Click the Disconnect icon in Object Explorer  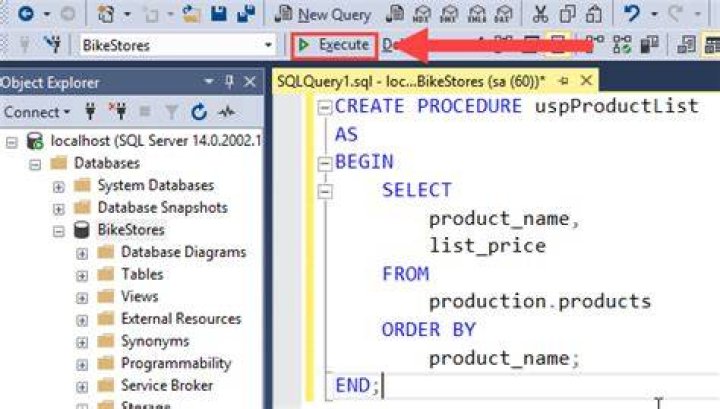pos(118,112)
